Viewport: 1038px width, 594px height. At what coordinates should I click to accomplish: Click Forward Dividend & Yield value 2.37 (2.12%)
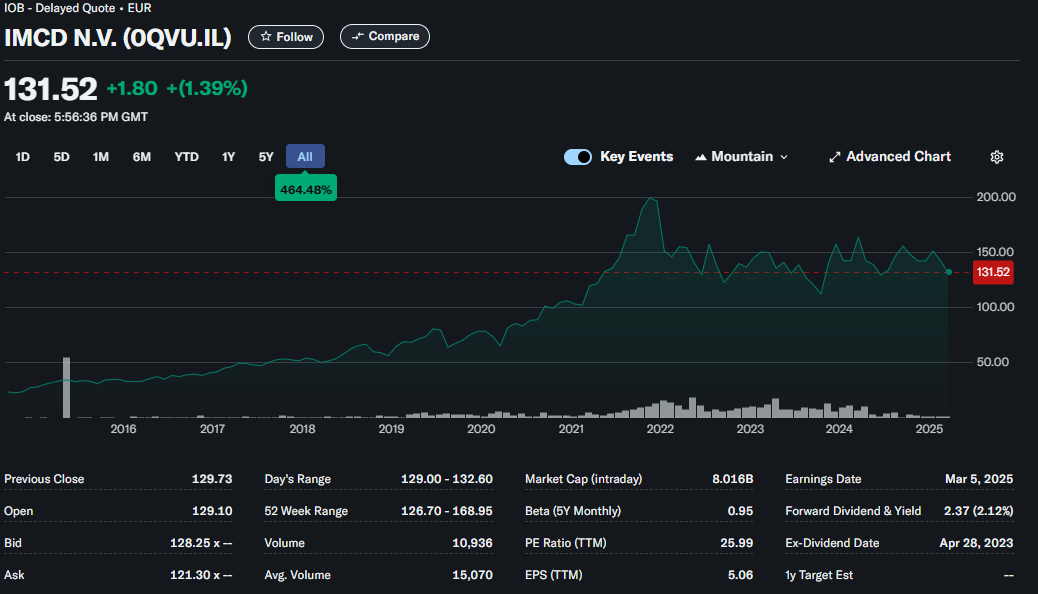coord(978,511)
